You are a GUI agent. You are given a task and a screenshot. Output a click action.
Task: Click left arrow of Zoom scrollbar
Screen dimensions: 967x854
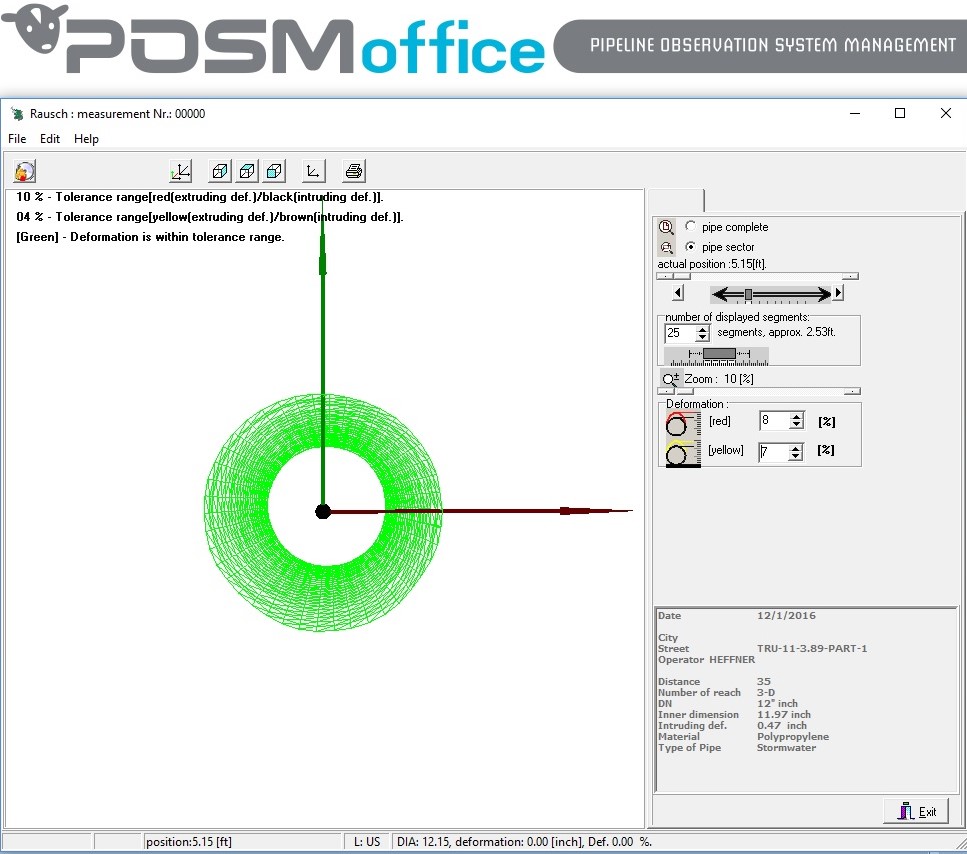coord(667,392)
